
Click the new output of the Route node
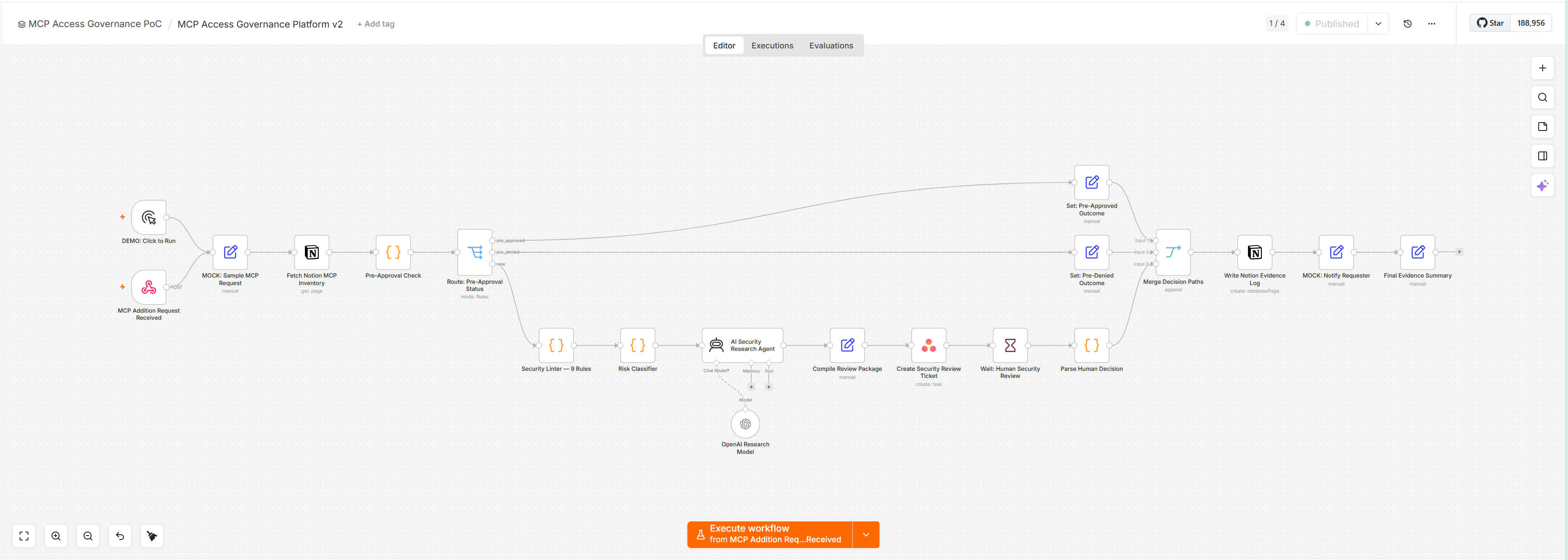pos(492,264)
